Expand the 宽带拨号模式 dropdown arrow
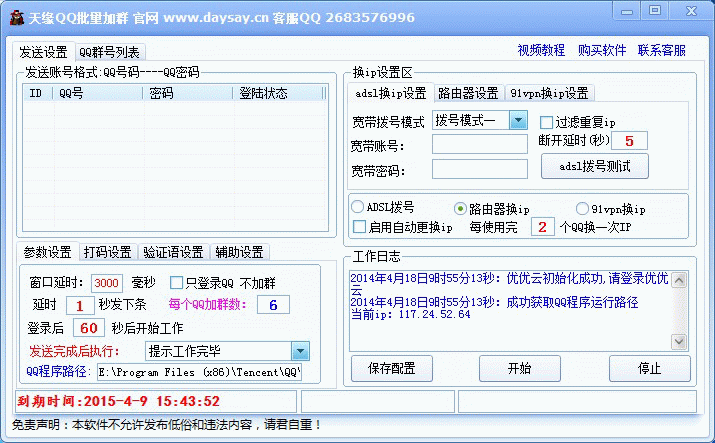Viewport: 715px width, 443px height. point(518,120)
